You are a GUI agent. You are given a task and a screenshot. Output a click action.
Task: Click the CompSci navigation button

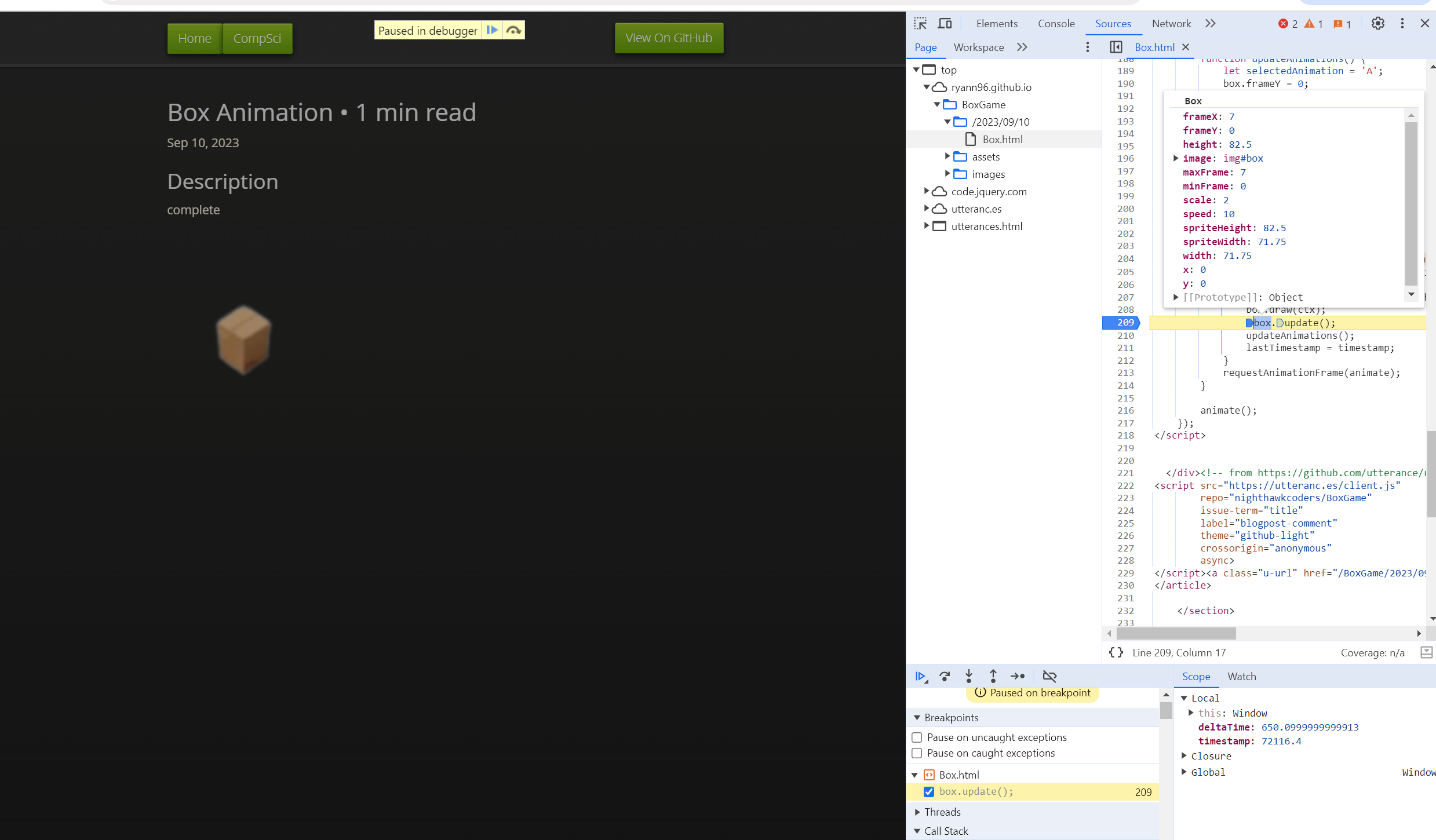257,39
